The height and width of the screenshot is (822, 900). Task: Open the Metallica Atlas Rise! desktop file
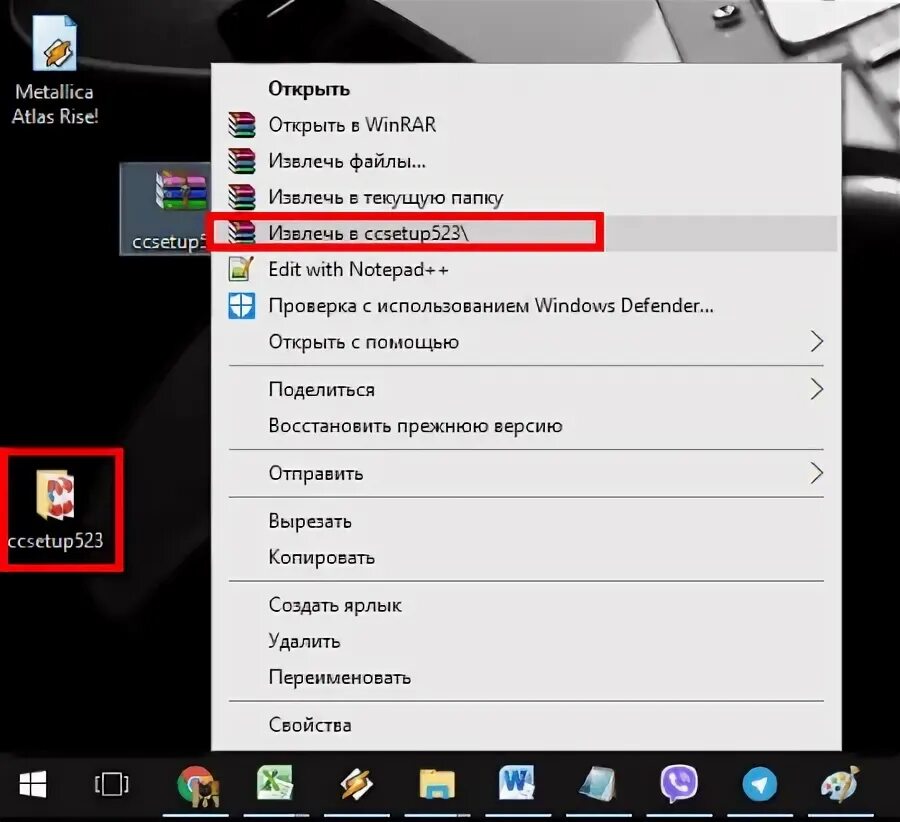[54, 69]
